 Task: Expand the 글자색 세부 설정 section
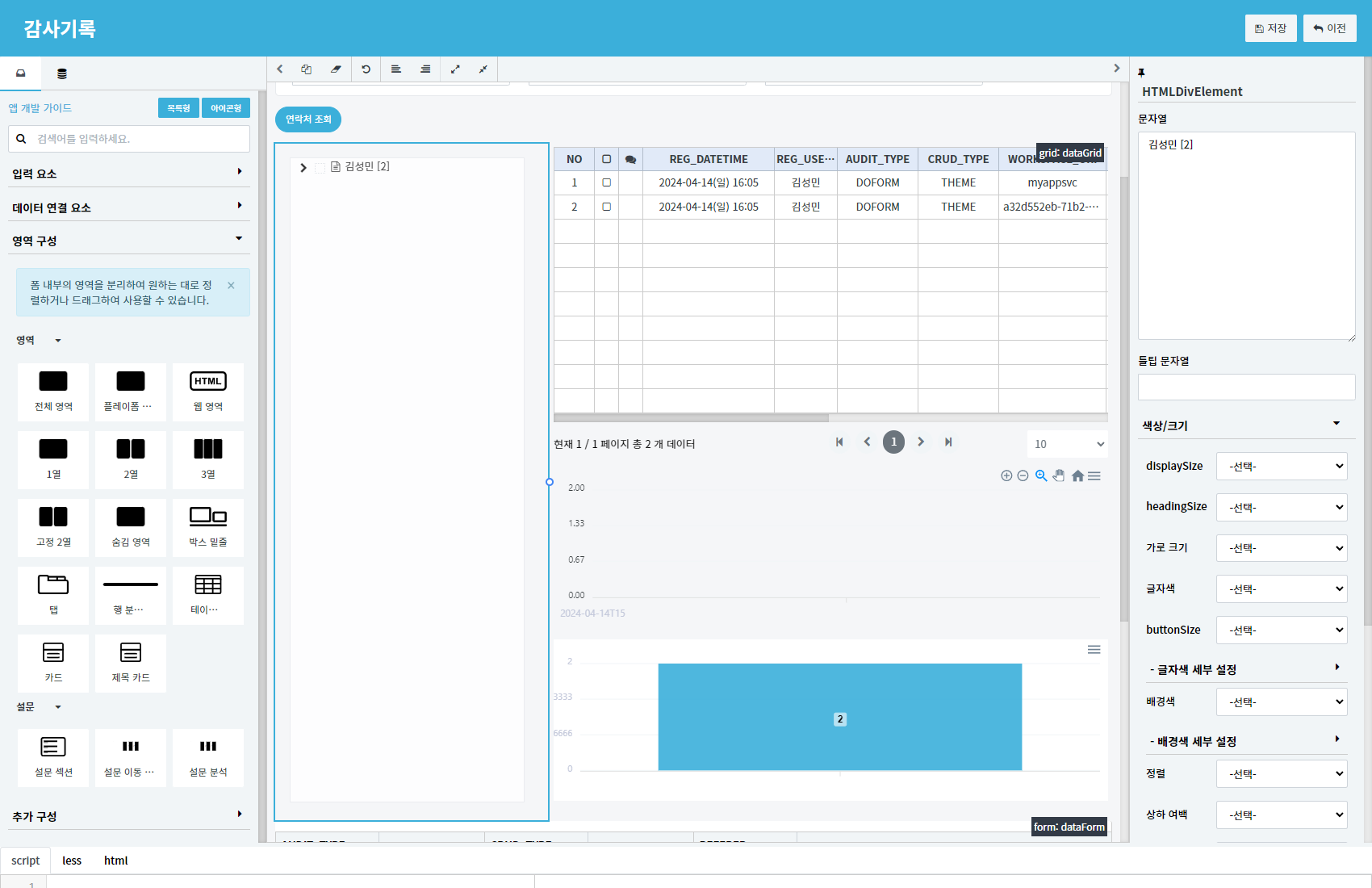[1245, 669]
